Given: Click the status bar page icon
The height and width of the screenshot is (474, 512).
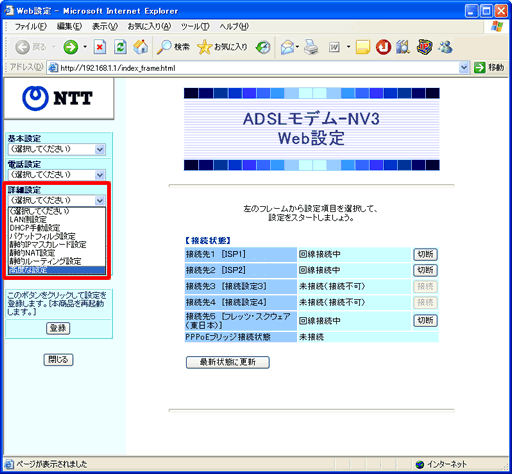Looking at the screenshot, I should point(9,464).
